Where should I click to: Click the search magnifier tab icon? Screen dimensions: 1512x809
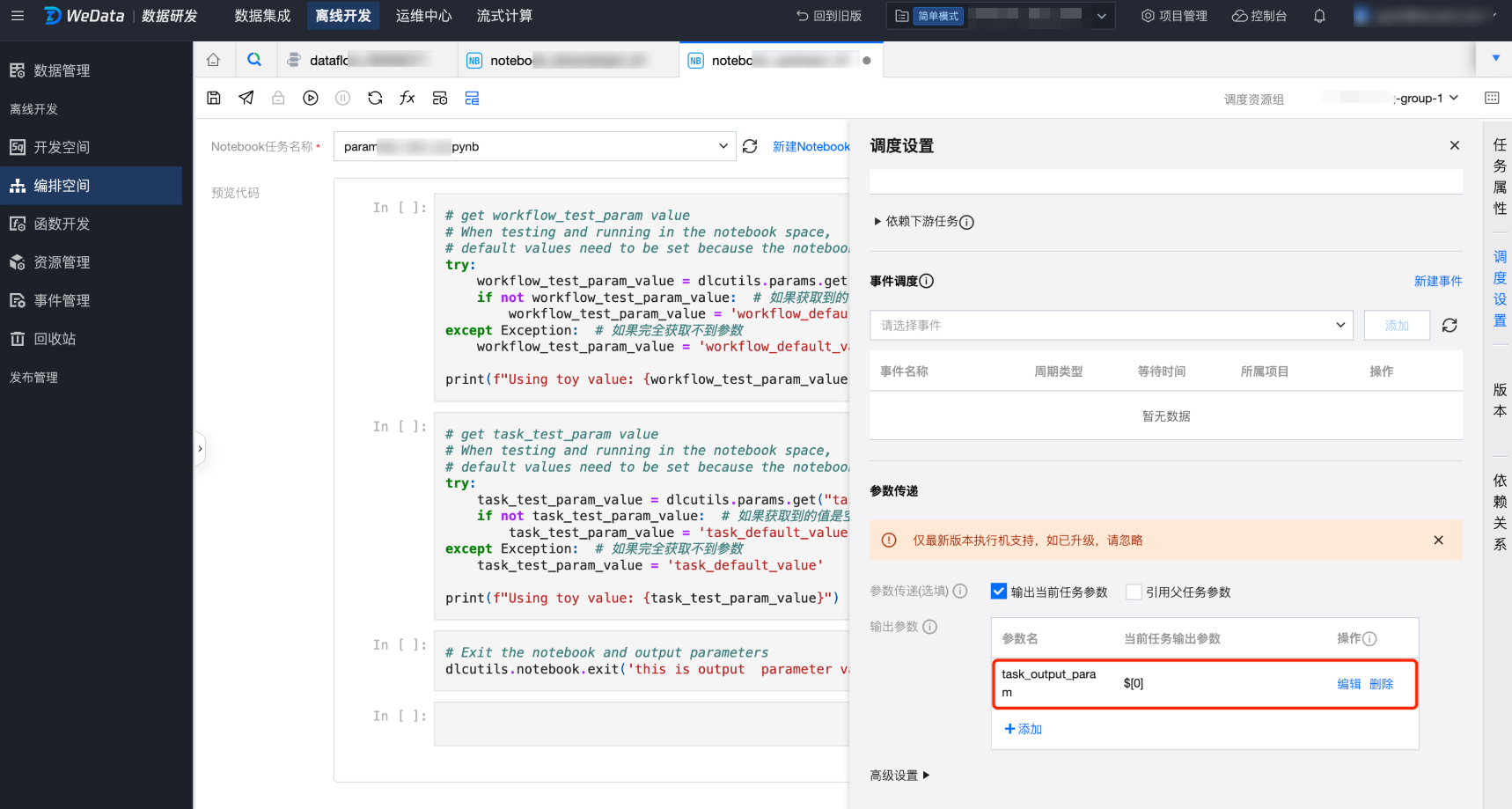(x=254, y=60)
